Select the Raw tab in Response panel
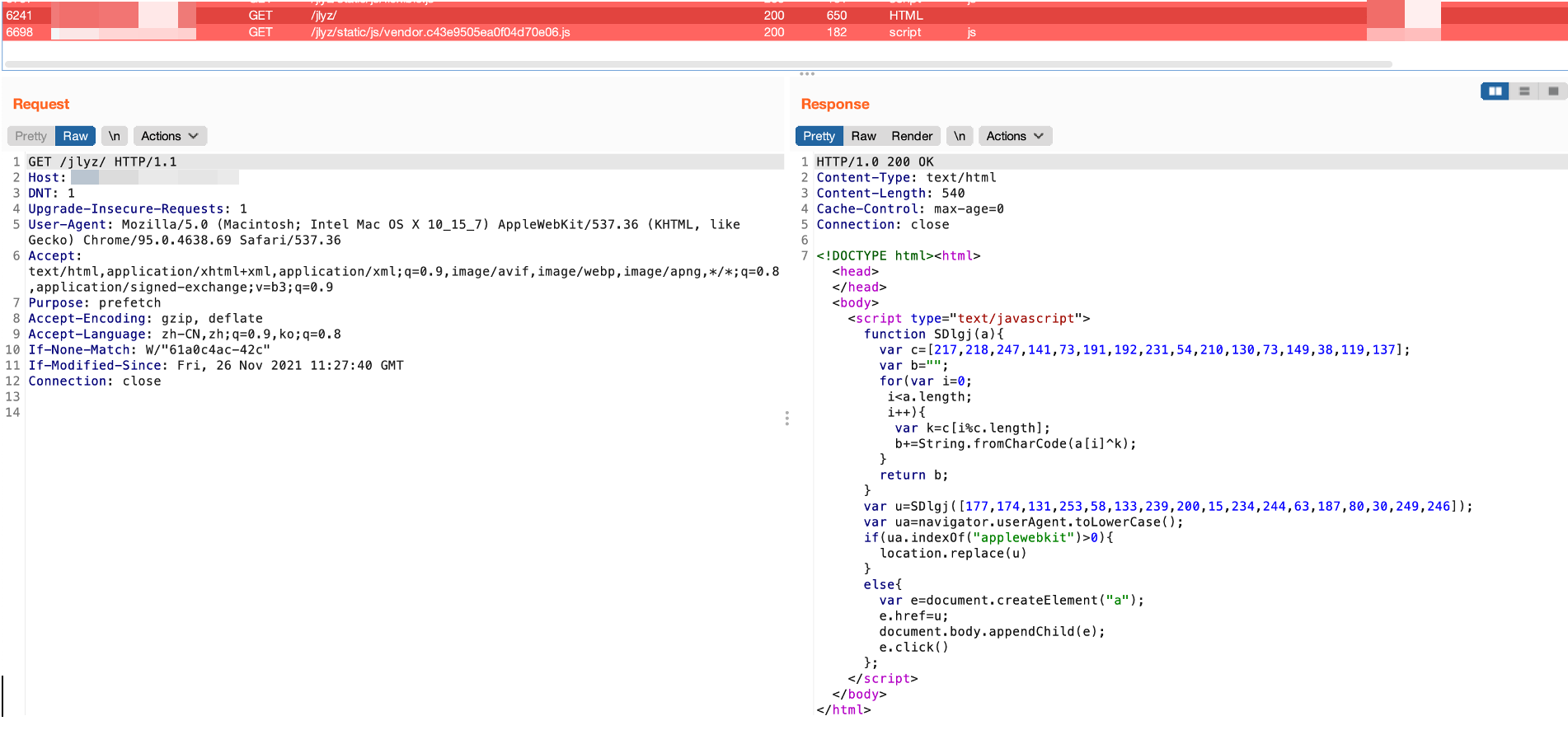Screen dimensions: 1568x730 tap(863, 136)
